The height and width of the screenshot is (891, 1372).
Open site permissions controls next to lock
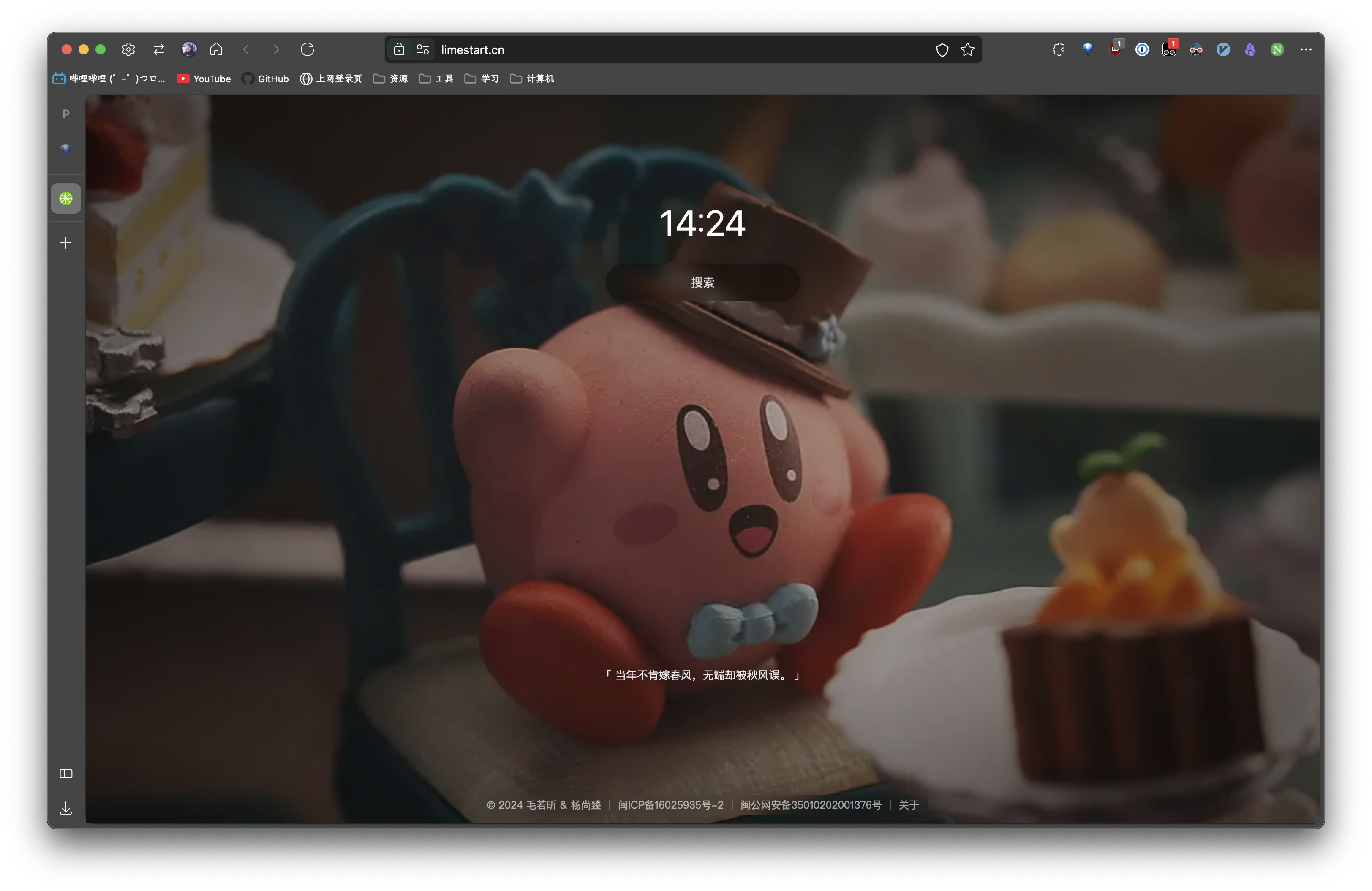(x=423, y=49)
